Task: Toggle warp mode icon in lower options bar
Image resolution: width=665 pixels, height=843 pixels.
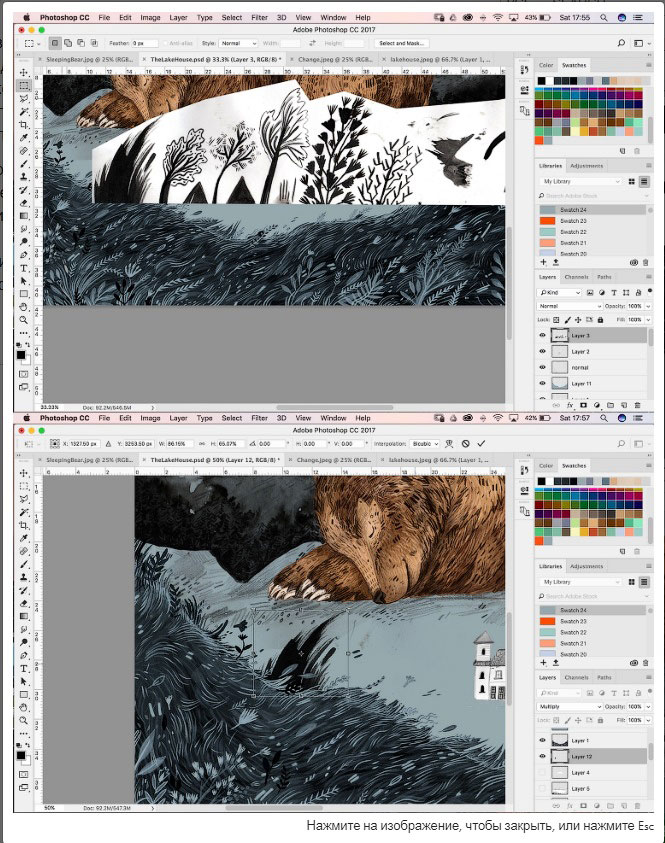Action: click(449, 444)
